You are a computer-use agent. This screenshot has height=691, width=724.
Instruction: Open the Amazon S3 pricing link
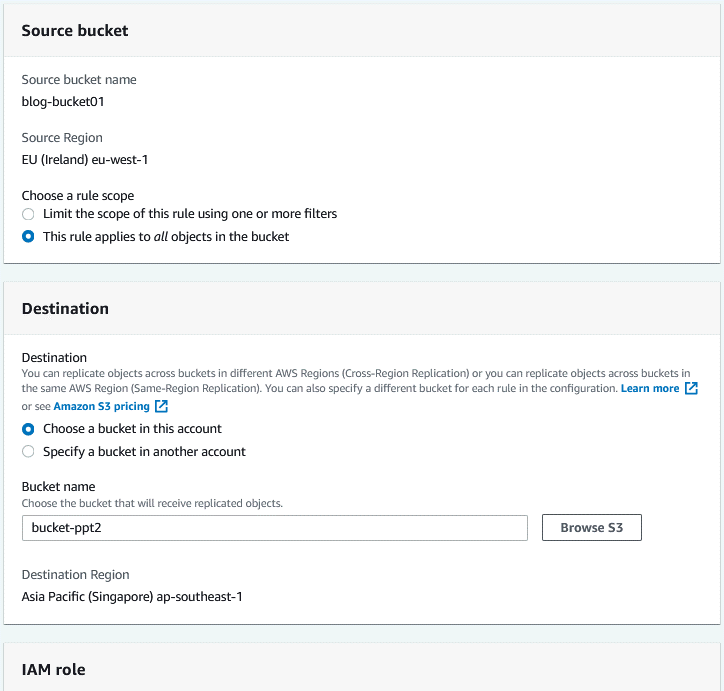tap(101, 406)
